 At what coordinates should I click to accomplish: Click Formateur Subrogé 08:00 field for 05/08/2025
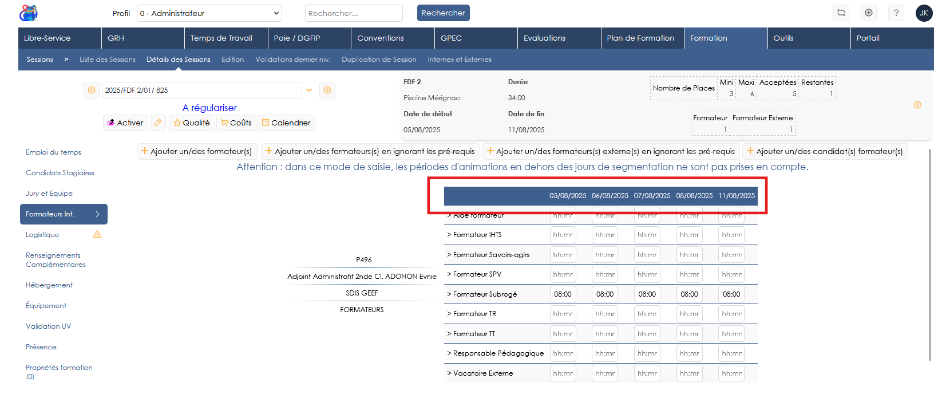(562, 294)
